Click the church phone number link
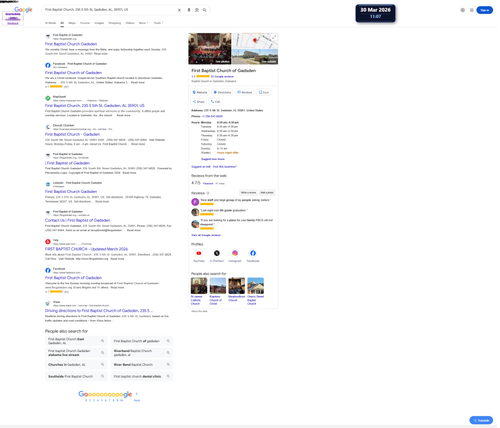This screenshot has width=500, height=428. tap(212, 116)
